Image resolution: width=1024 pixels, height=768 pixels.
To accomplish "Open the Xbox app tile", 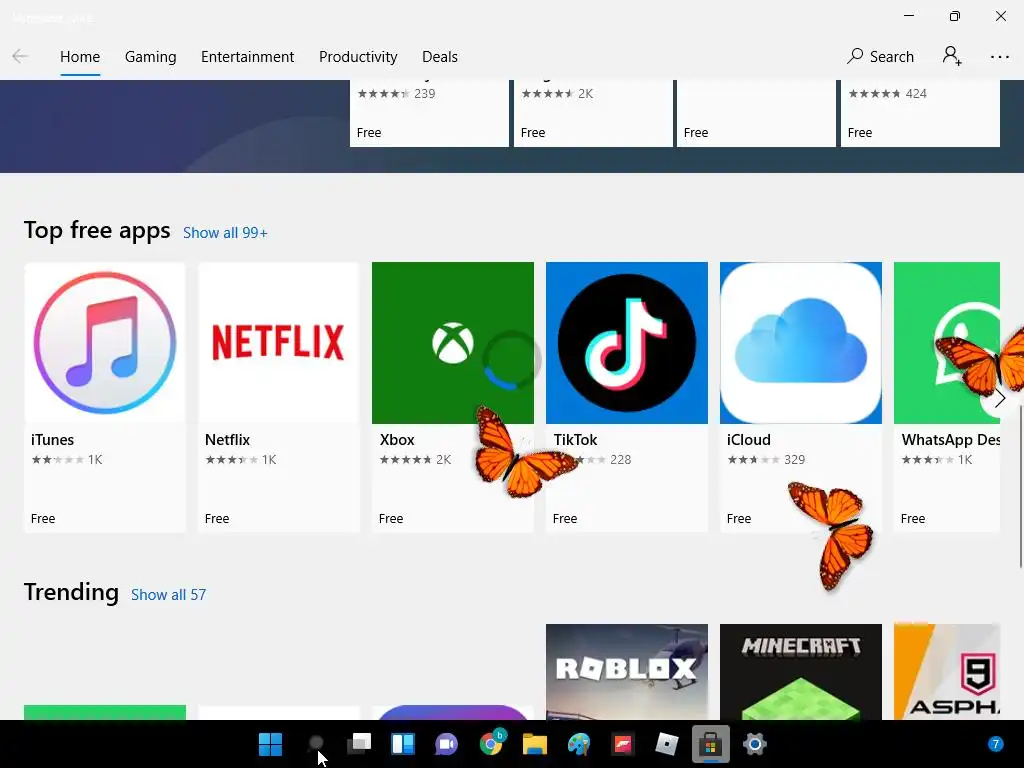I will point(453,397).
